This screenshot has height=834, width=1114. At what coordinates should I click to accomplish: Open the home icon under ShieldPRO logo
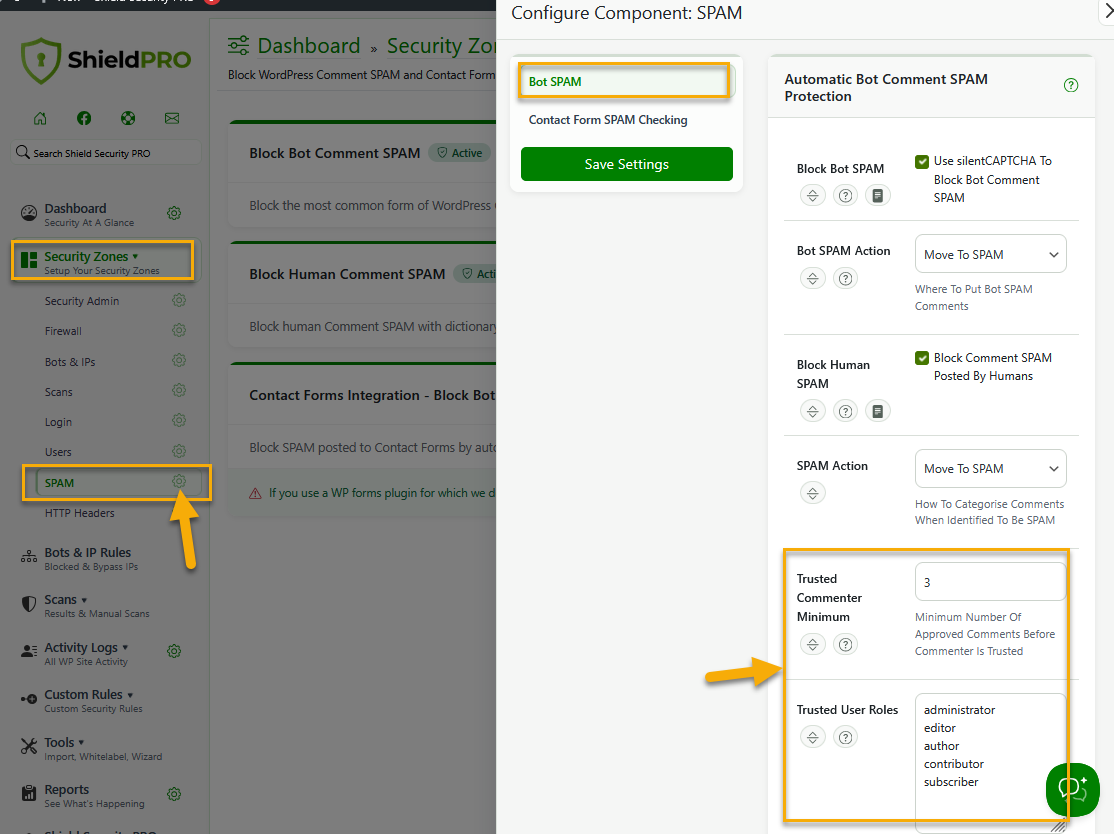click(40, 119)
